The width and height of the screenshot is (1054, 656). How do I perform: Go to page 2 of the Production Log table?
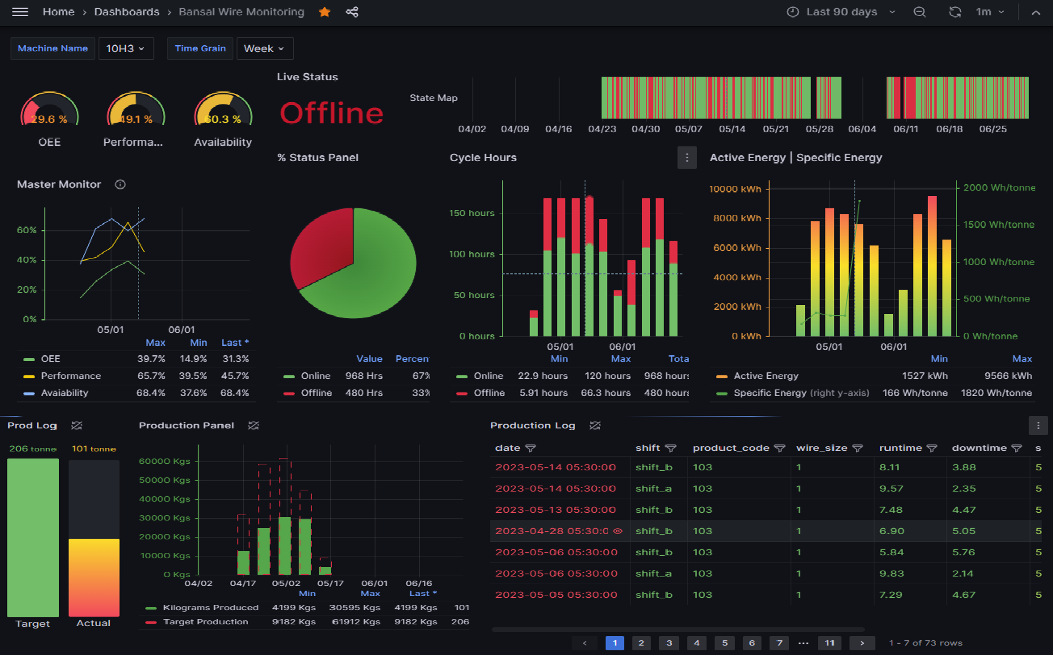[641, 643]
